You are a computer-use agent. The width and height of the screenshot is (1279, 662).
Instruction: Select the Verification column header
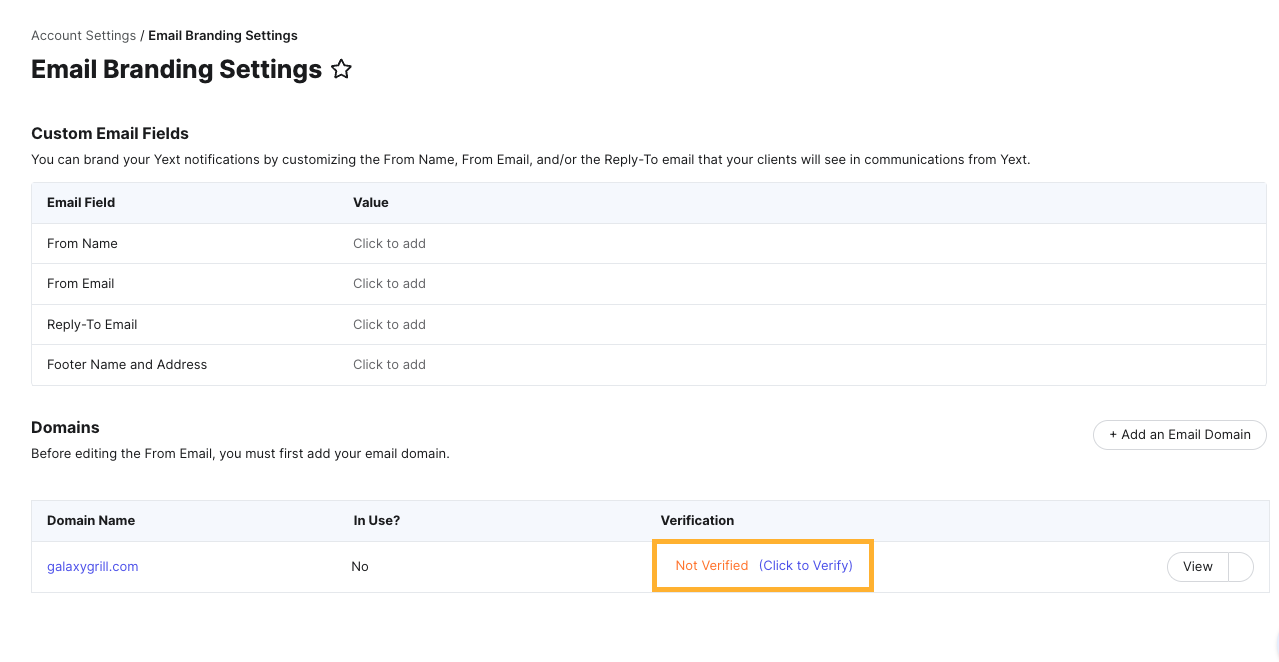(x=697, y=520)
